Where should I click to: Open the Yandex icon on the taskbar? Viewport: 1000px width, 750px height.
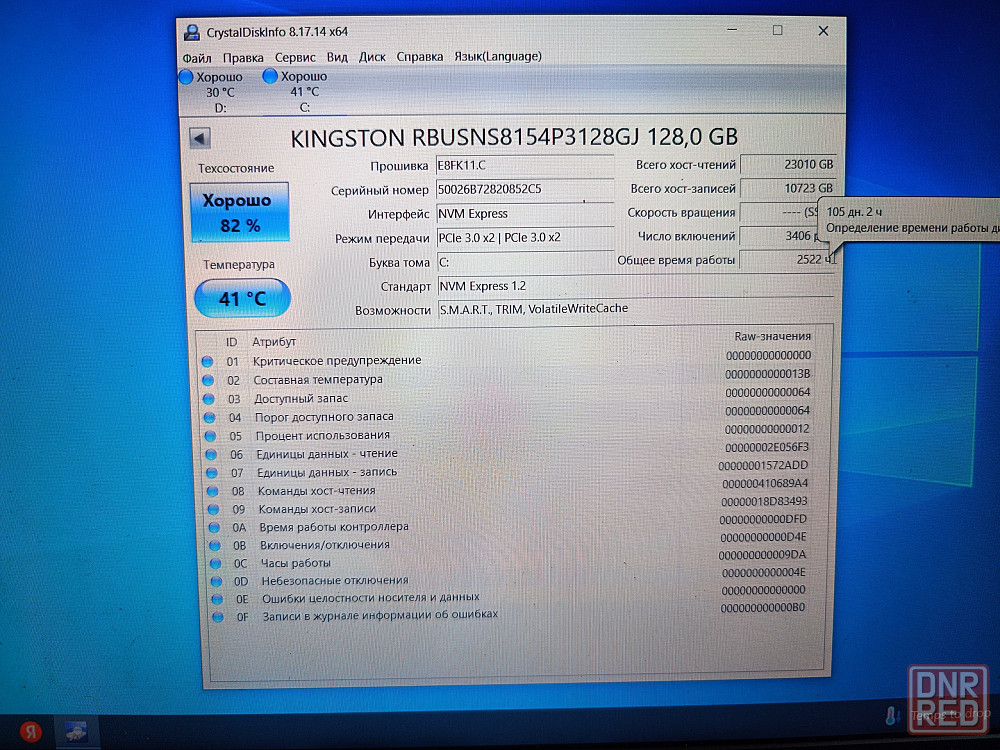tap(30, 732)
